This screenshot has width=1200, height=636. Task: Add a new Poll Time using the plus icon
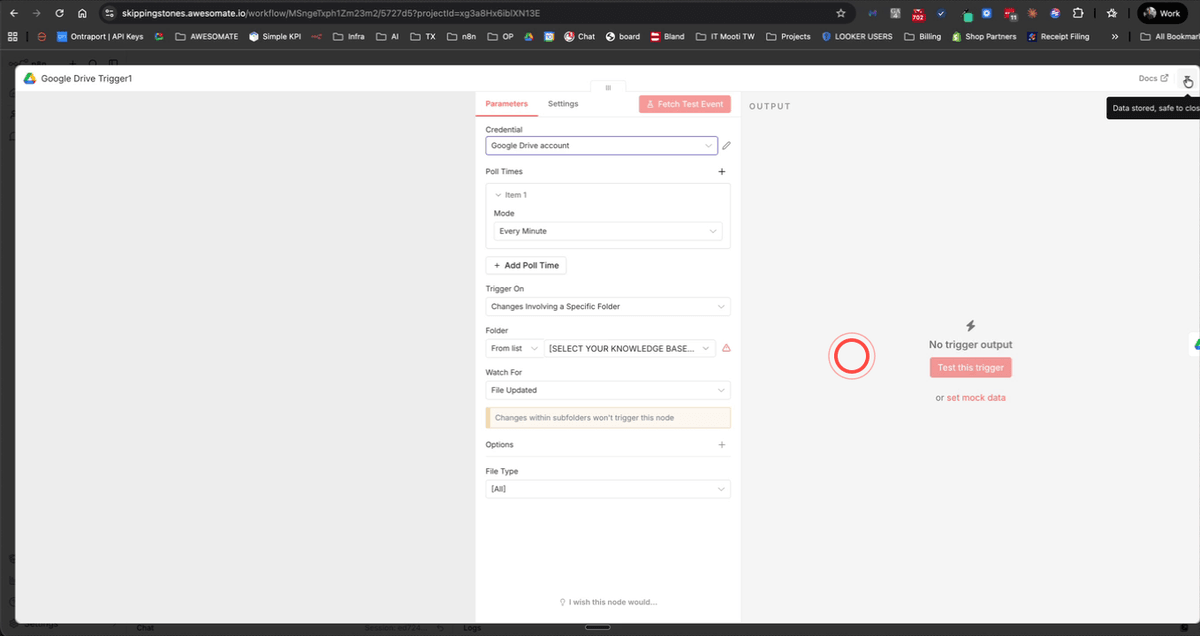click(x=722, y=171)
